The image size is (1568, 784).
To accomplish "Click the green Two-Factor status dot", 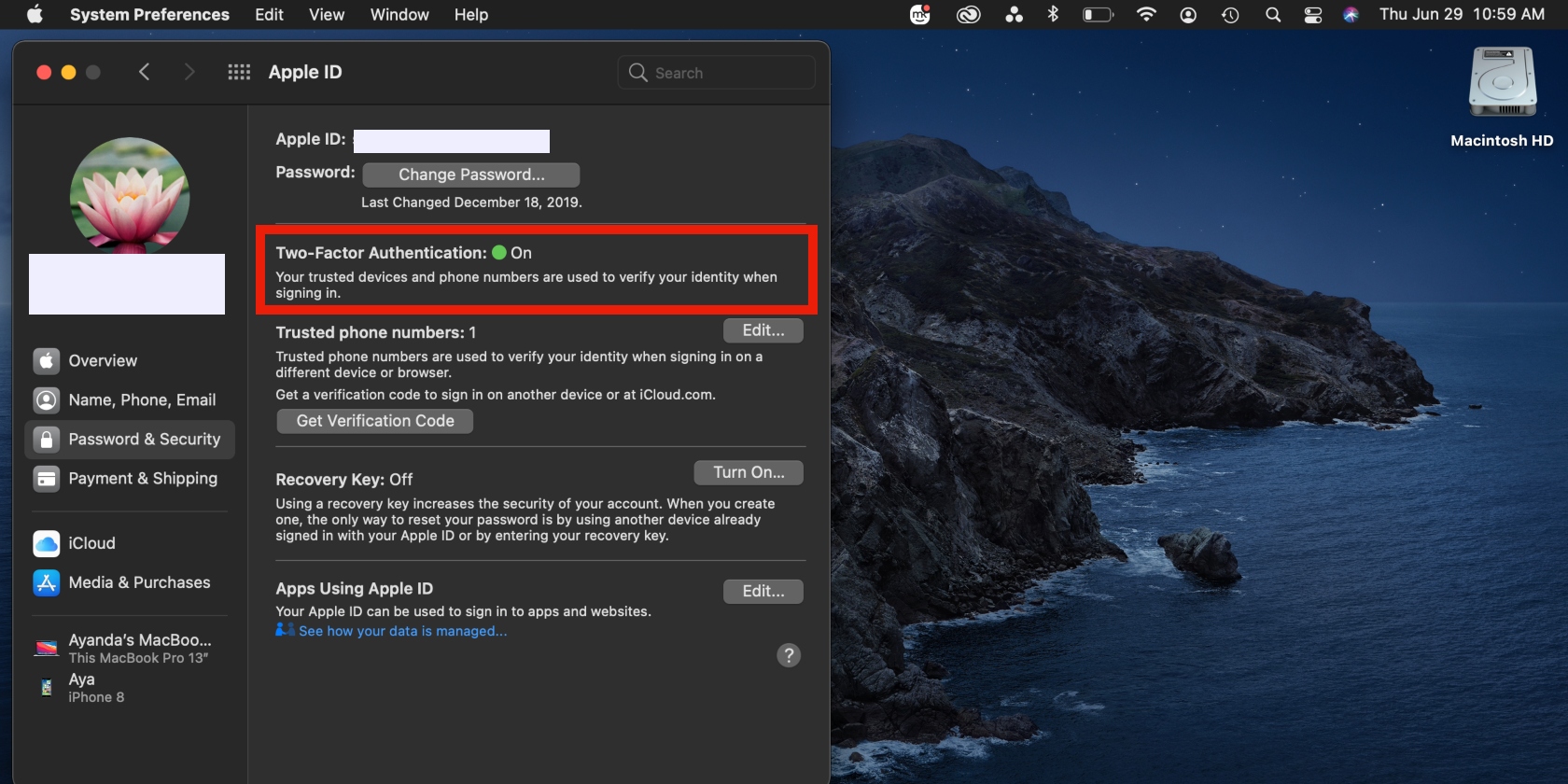I will coord(499,252).
